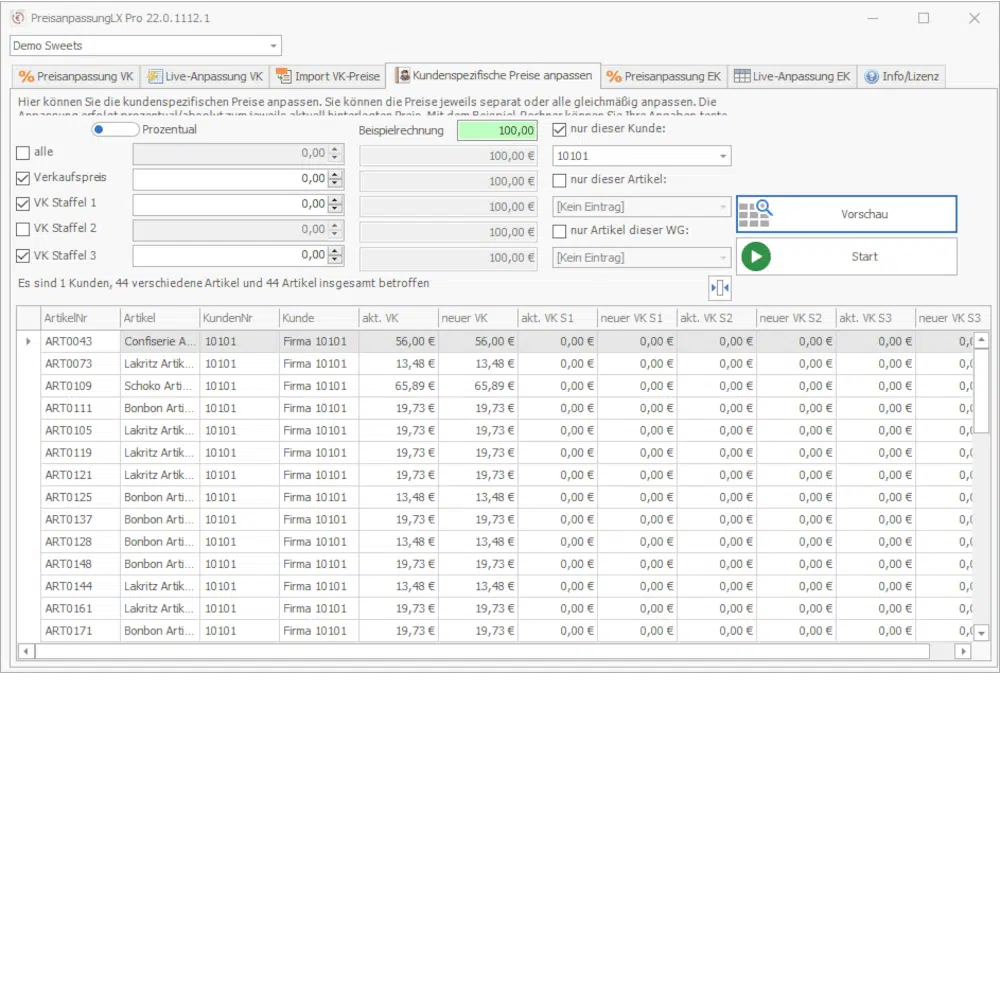Increase the Verkaufspreis value with up arrow
This screenshot has width=1000, height=1000.
pos(335,175)
